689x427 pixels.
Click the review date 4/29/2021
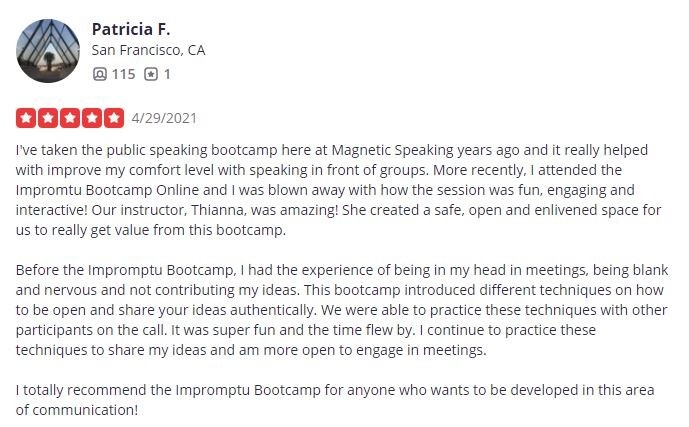tap(164, 118)
